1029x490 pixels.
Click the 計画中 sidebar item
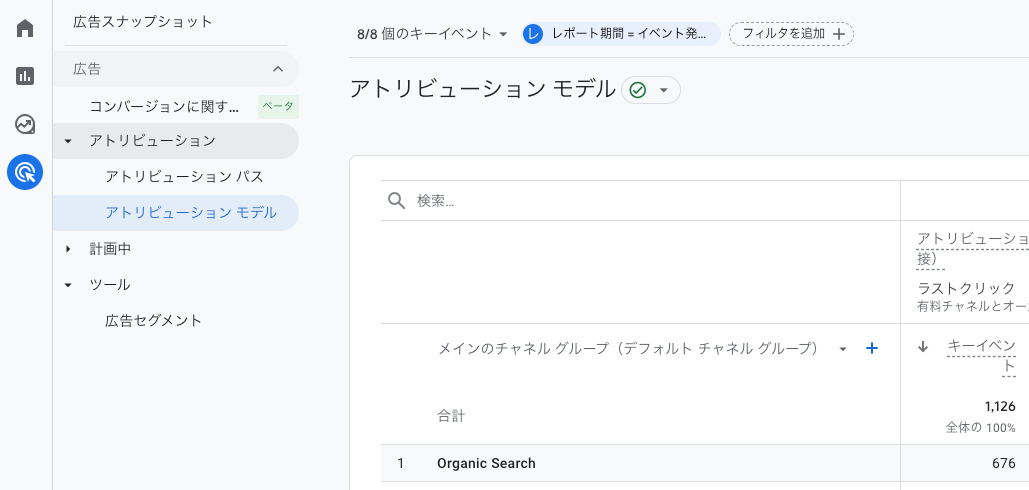[x=110, y=249]
